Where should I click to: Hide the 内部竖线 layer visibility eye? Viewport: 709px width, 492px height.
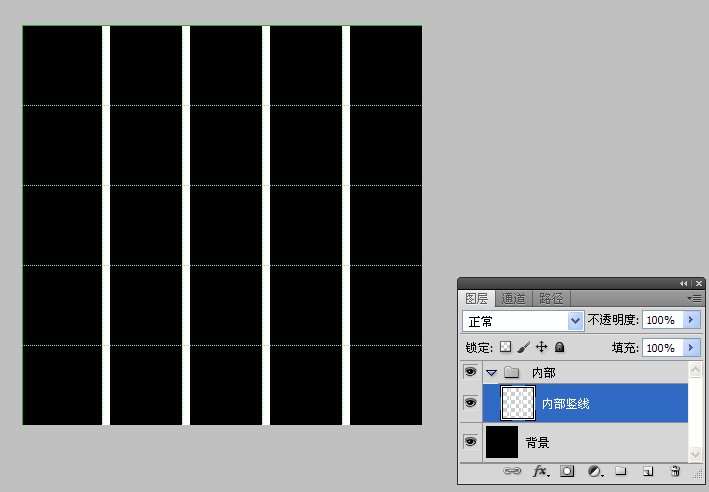tap(471, 402)
